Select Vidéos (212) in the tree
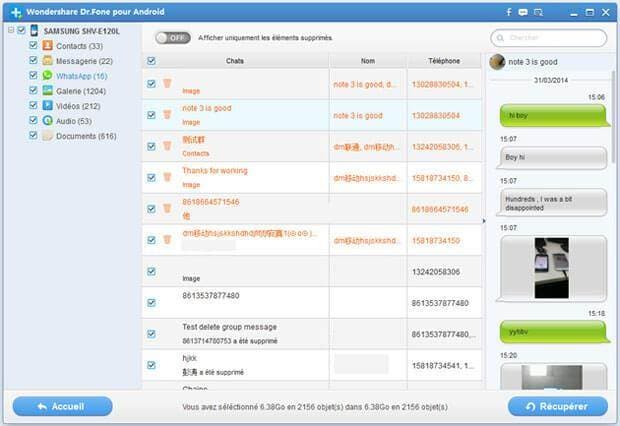The image size is (620, 426). coord(78,106)
